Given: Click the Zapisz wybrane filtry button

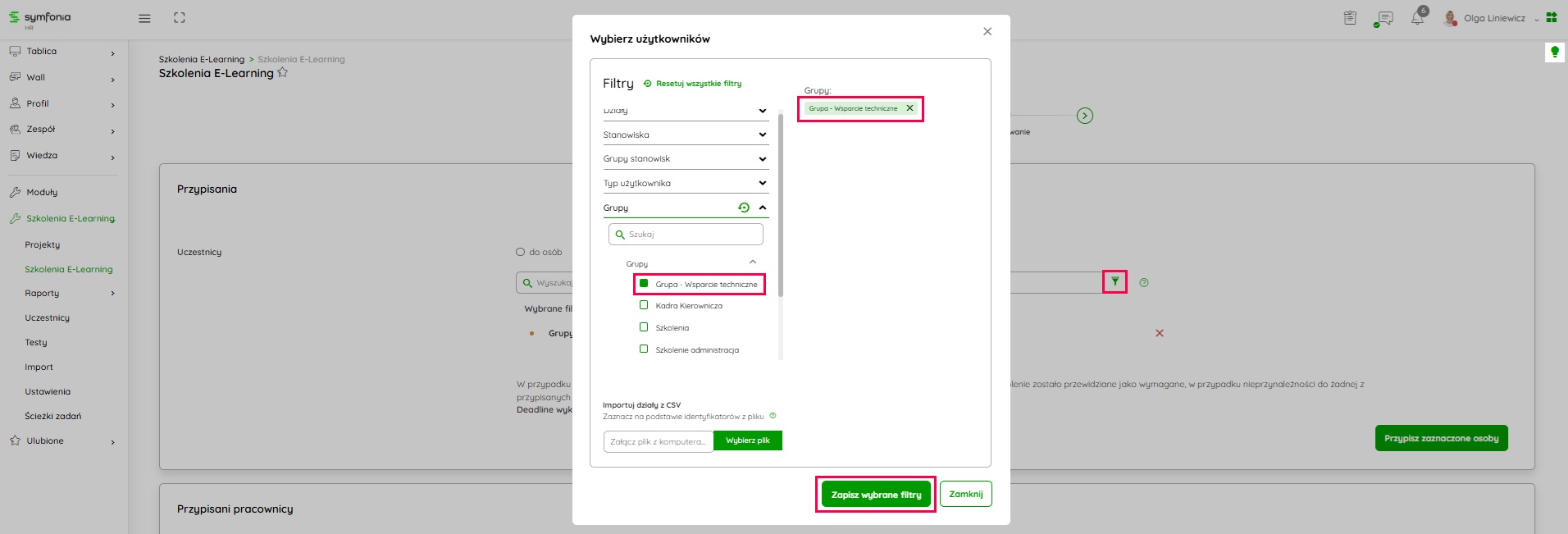Looking at the screenshot, I should pyautogui.click(x=876, y=495).
